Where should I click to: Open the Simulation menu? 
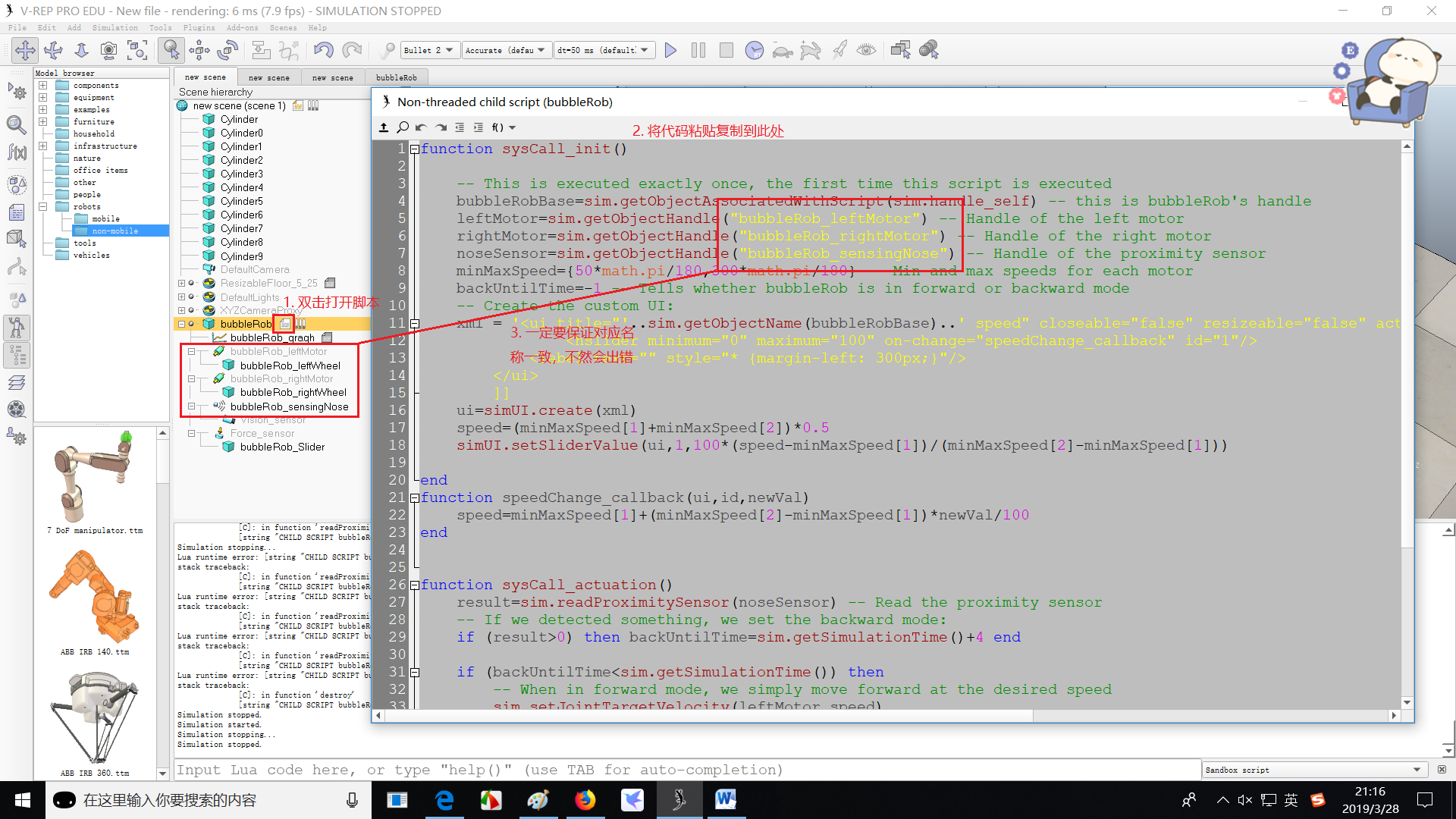coord(115,28)
